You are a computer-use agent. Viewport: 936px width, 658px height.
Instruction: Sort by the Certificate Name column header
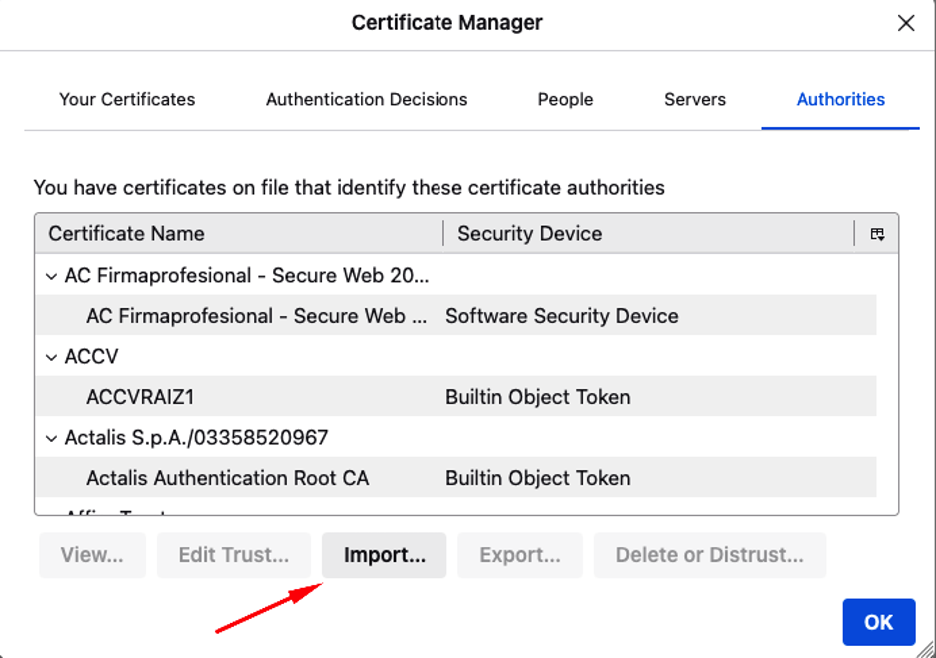coord(239,233)
